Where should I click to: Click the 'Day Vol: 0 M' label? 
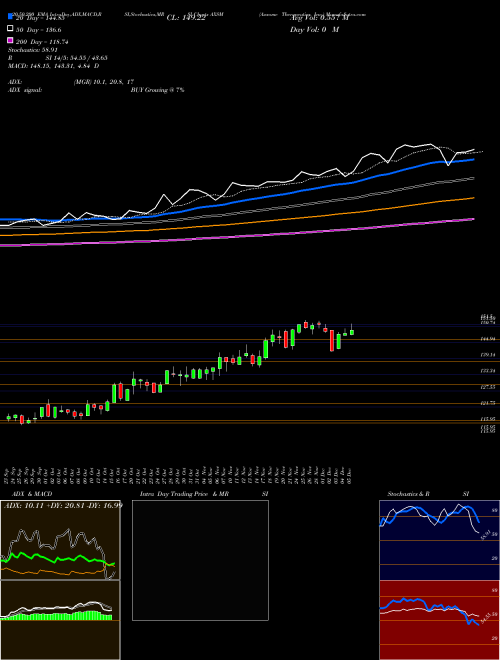coord(314,30)
